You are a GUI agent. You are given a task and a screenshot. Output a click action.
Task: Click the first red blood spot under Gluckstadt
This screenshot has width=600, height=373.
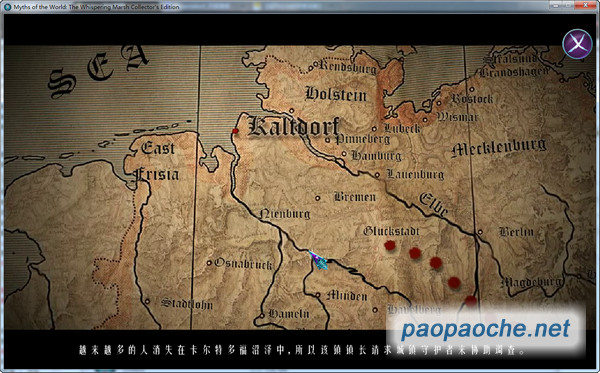[390, 245]
